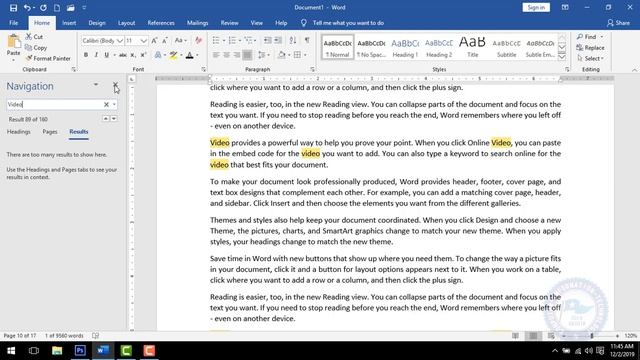The width and height of the screenshot is (640, 360).
Task: Click the Replace button
Action: pos(591,48)
